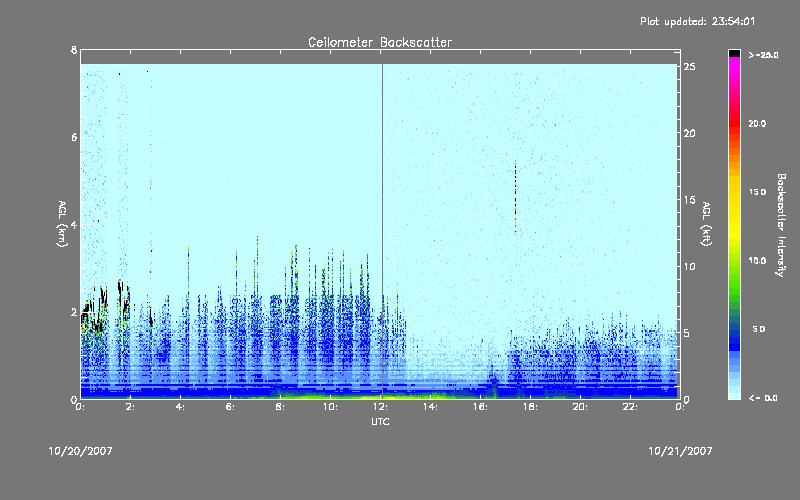800x500 pixels.
Task: Click the 'AGL (km)' left axis label
Action: 62,224
